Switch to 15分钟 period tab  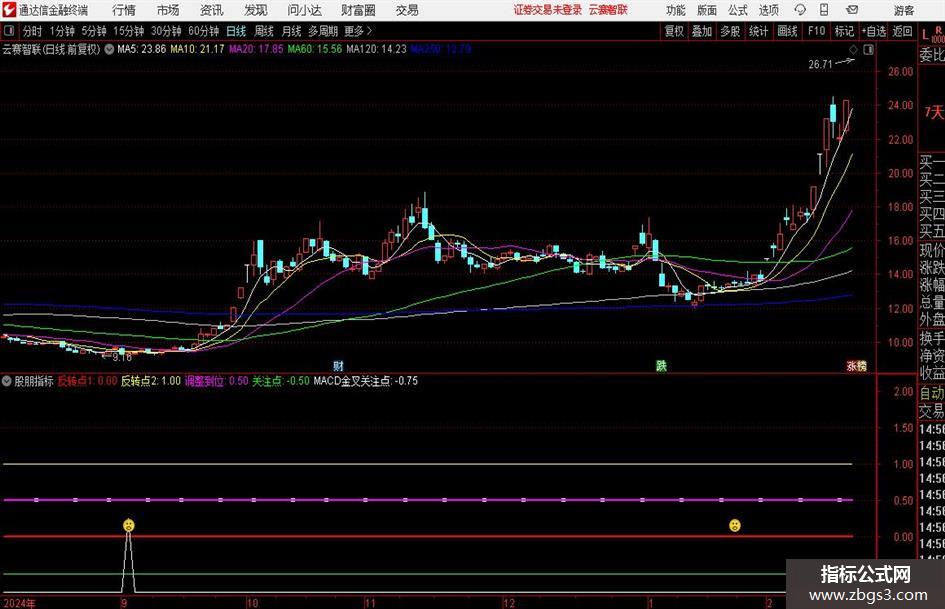click(x=129, y=31)
